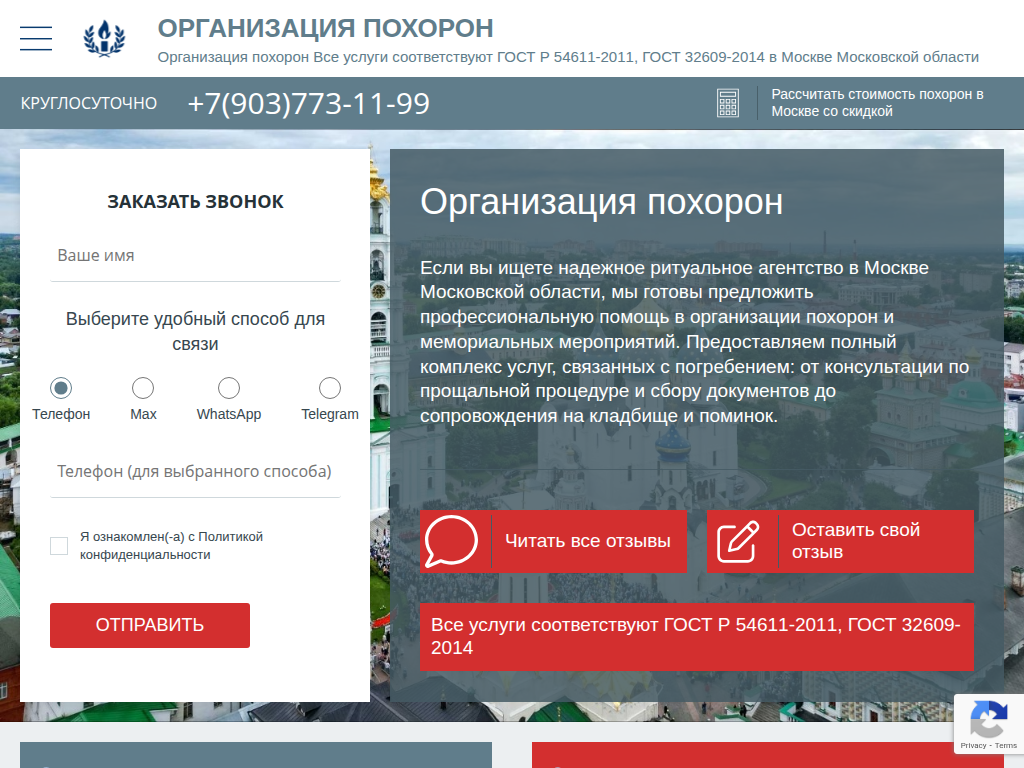Viewport: 1024px width, 768px height.
Task: Open the reCAPTCHA Privacy link
Action: coord(973,746)
